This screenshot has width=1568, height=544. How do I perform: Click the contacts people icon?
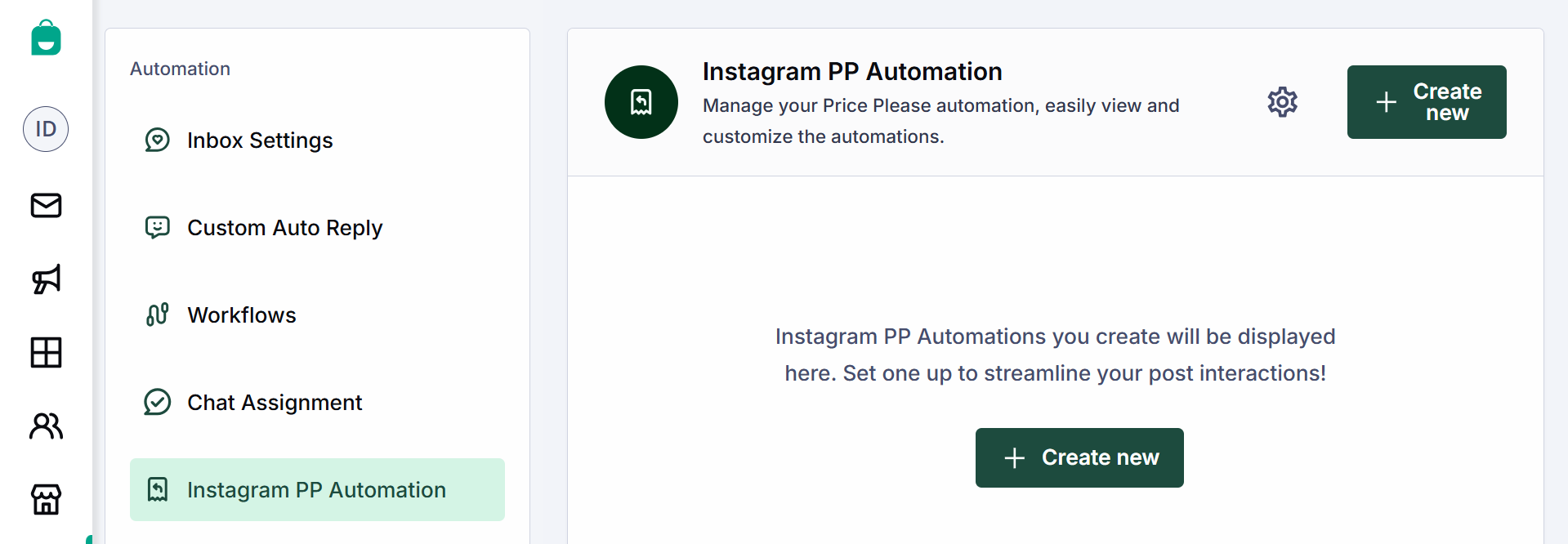pyautogui.click(x=46, y=426)
